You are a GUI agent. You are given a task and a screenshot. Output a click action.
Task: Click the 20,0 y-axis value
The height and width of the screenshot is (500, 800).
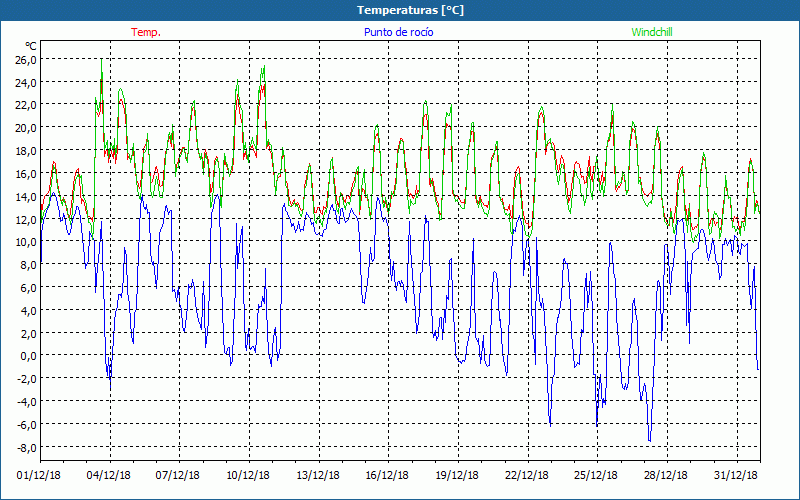[x=26, y=128]
